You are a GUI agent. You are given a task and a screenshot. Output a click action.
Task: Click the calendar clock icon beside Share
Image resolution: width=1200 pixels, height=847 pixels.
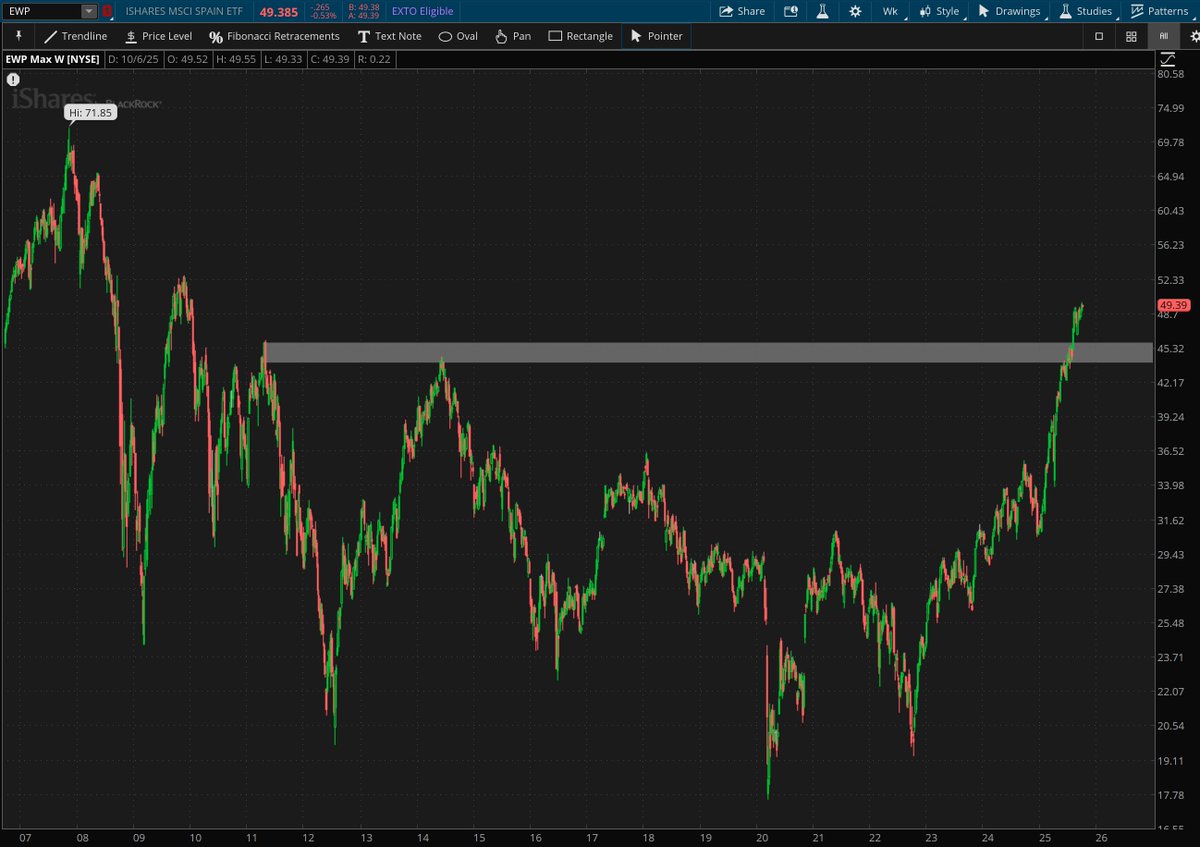pos(791,11)
